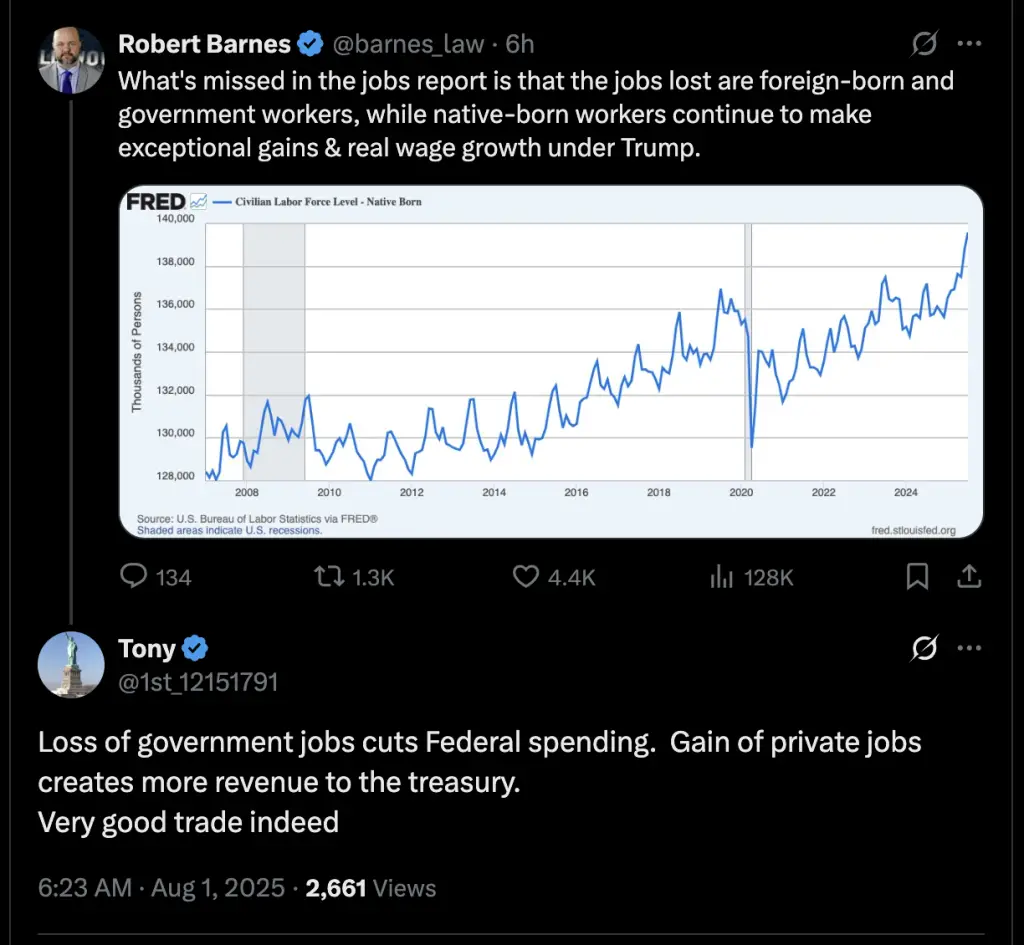Open the 6:23 AM · Aug 1, 2025 timestamp

coord(161,888)
